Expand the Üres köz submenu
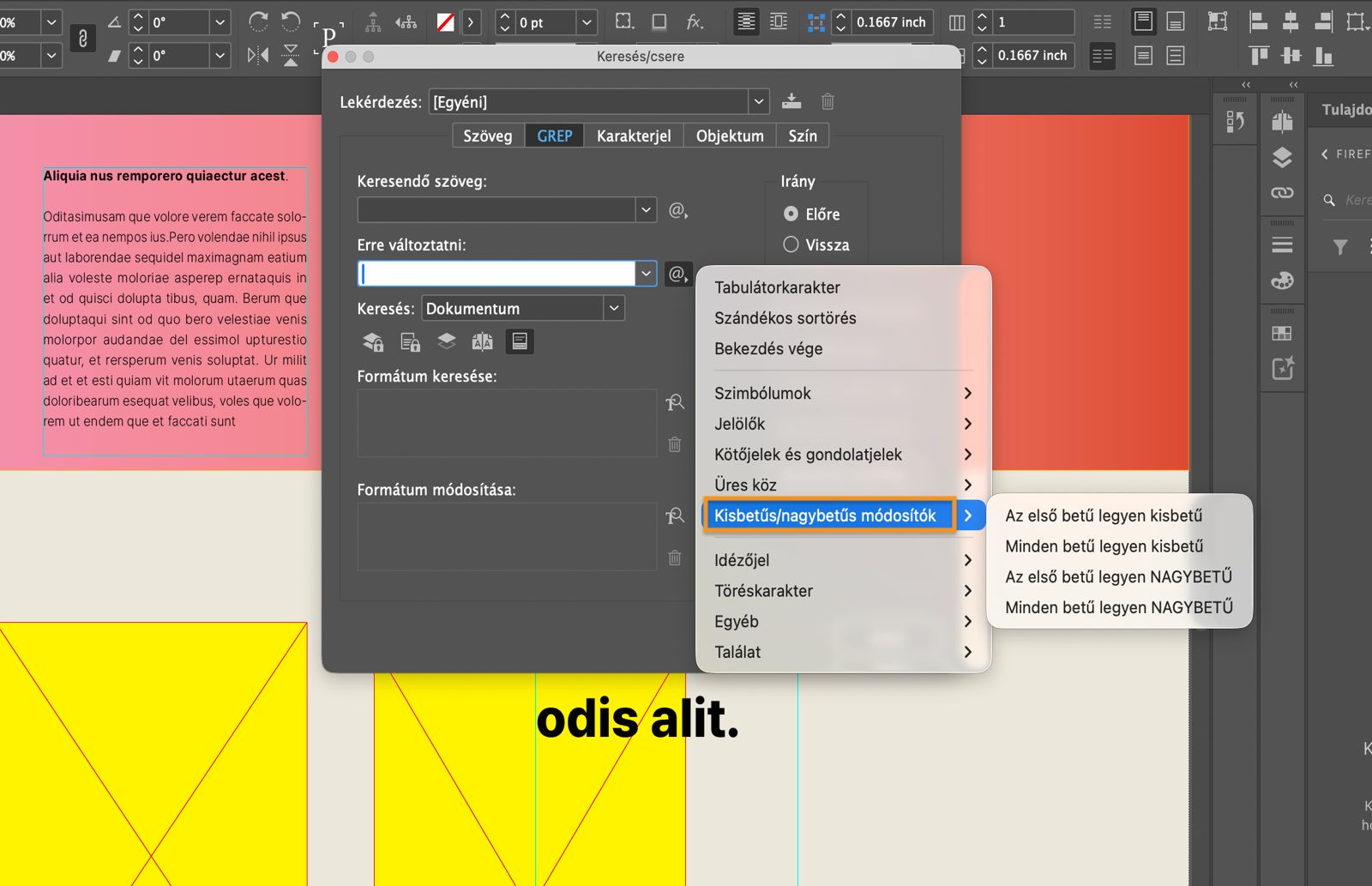The height and width of the screenshot is (886, 1372). (844, 485)
